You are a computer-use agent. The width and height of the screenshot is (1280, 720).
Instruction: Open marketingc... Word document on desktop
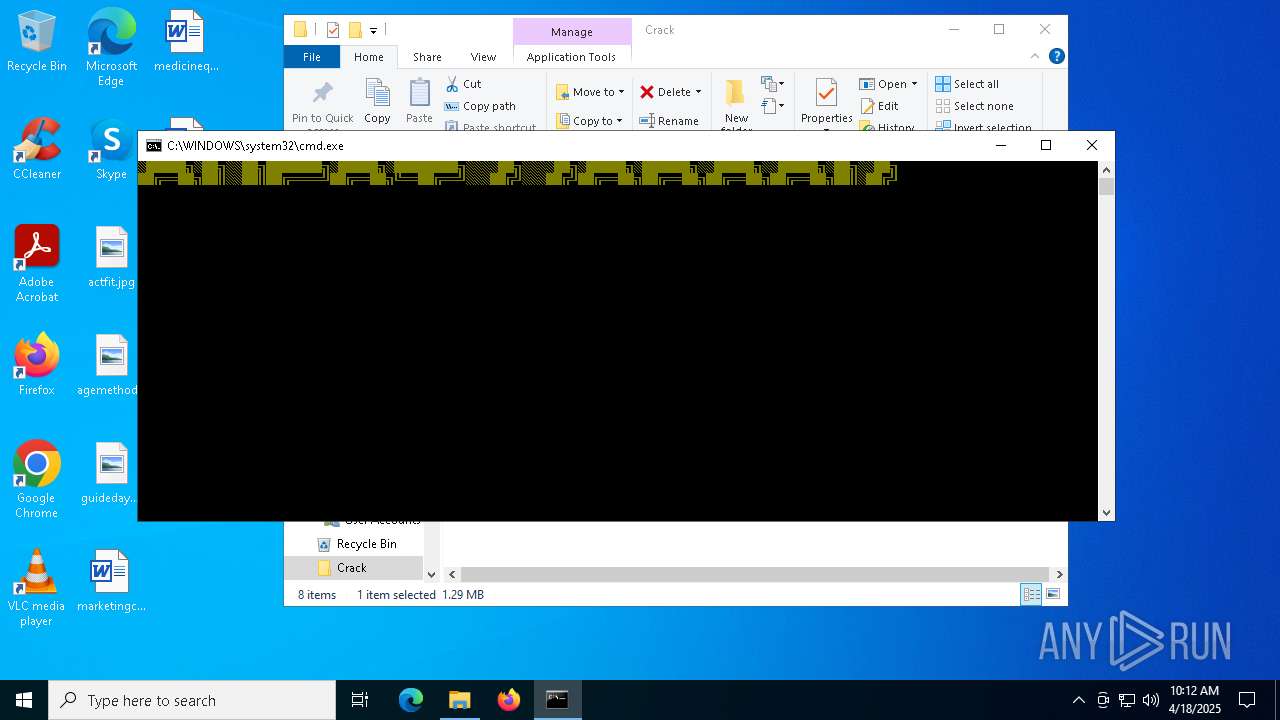pos(111,581)
